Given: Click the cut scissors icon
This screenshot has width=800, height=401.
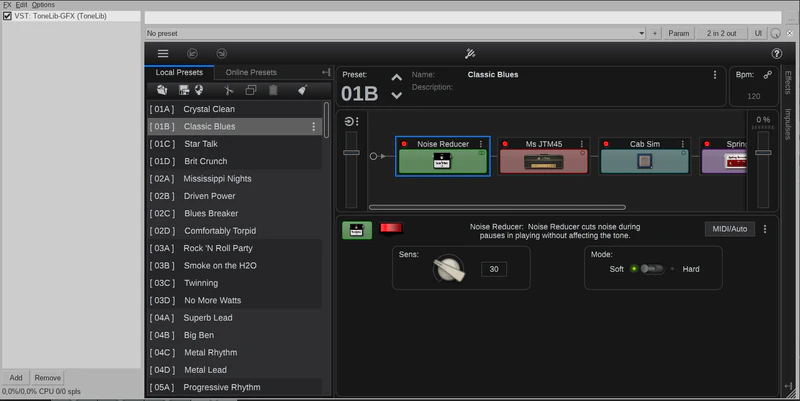Looking at the screenshot, I should point(229,90).
